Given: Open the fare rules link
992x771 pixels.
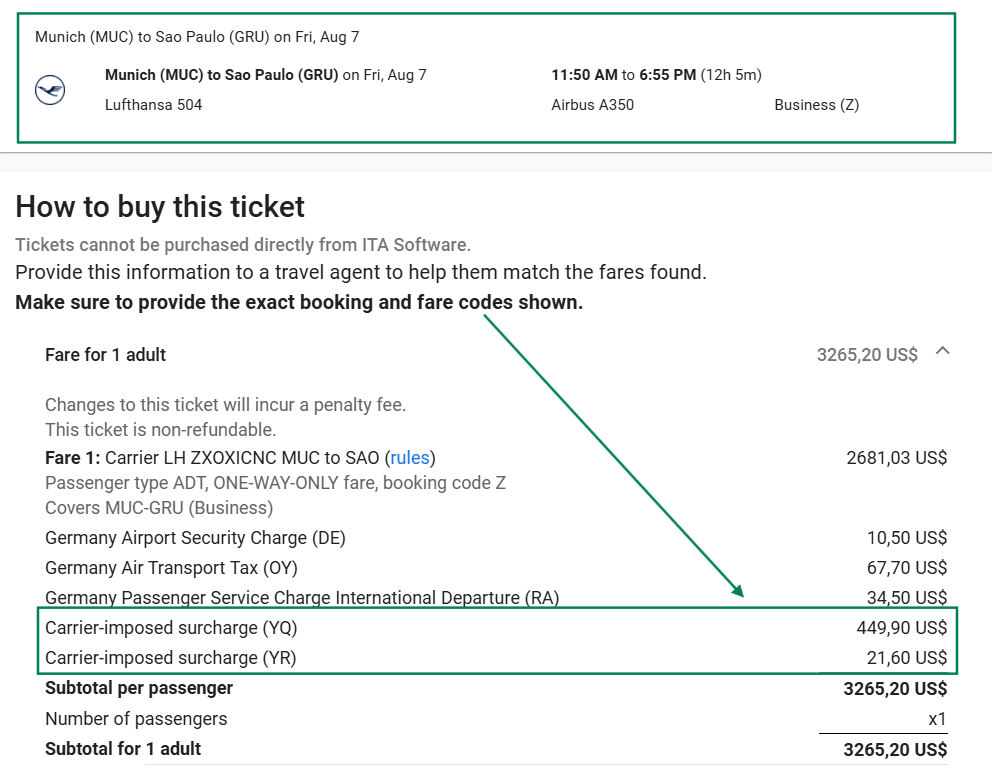Looking at the screenshot, I should click(409, 457).
